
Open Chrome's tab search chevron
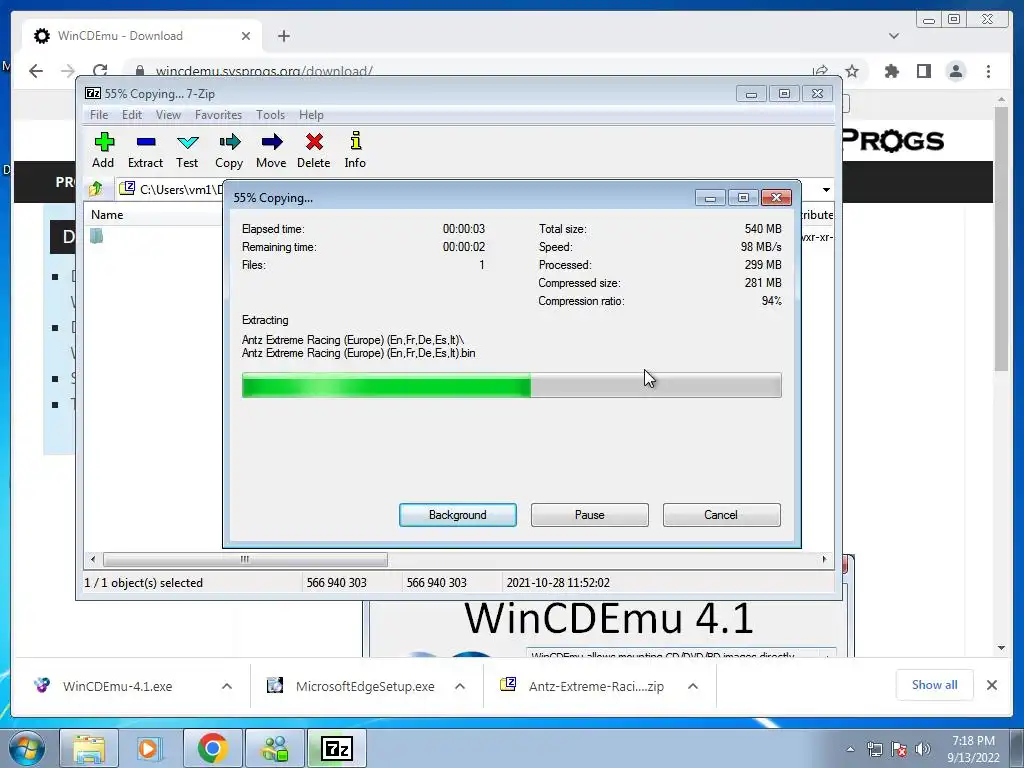pos(893,36)
